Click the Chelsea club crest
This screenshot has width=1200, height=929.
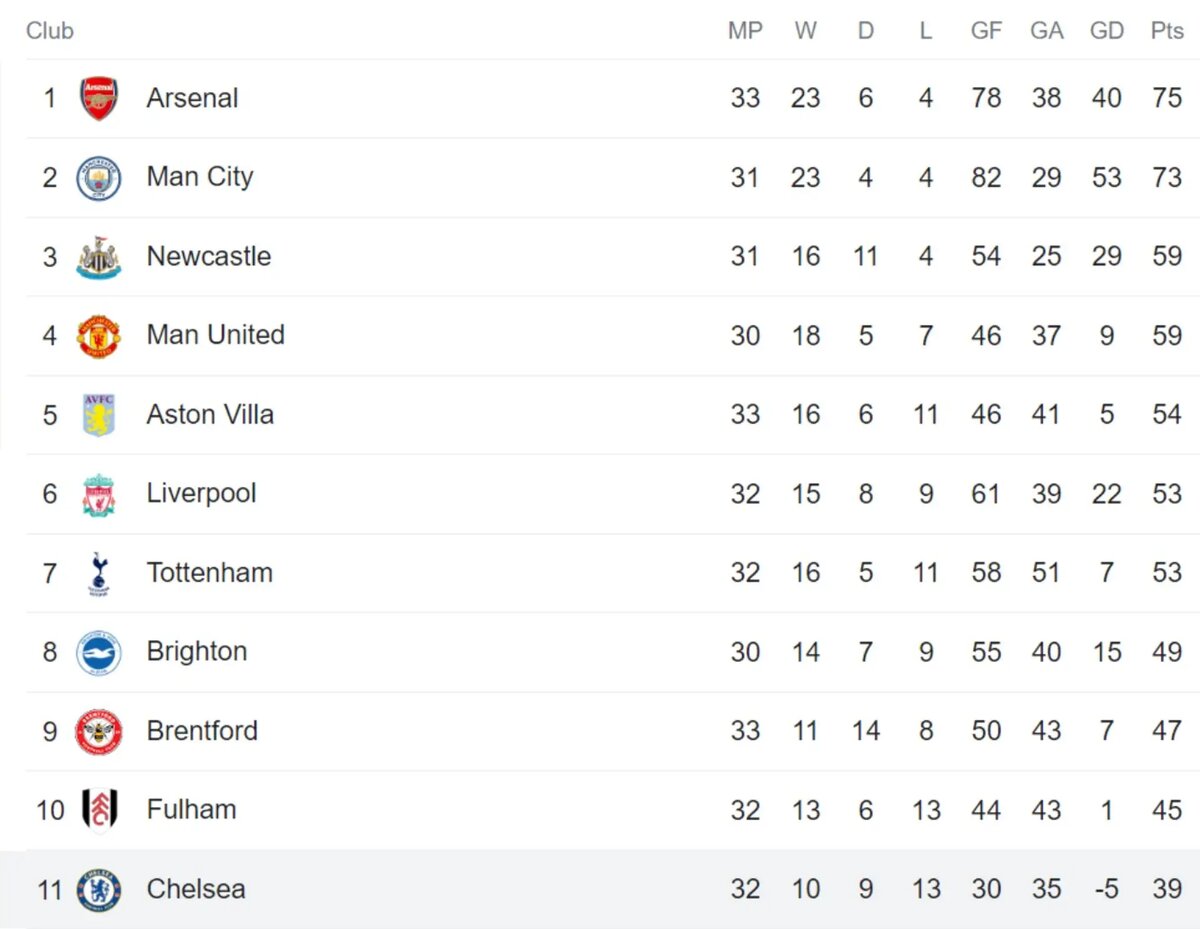(x=99, y=890)
